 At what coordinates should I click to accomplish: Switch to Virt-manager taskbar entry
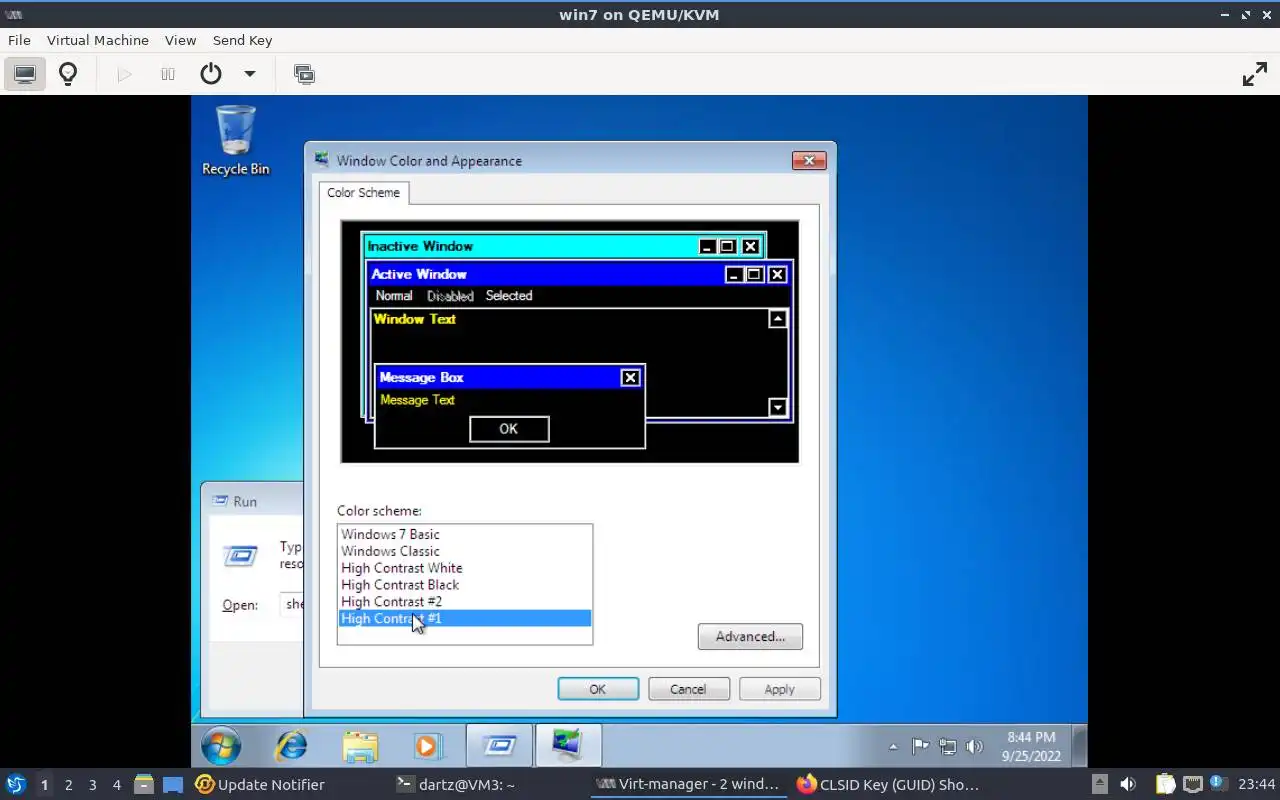point(687,785)
